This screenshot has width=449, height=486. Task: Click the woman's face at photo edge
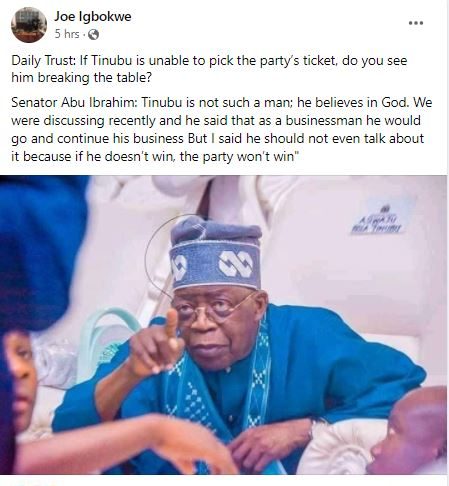(21, 378)
